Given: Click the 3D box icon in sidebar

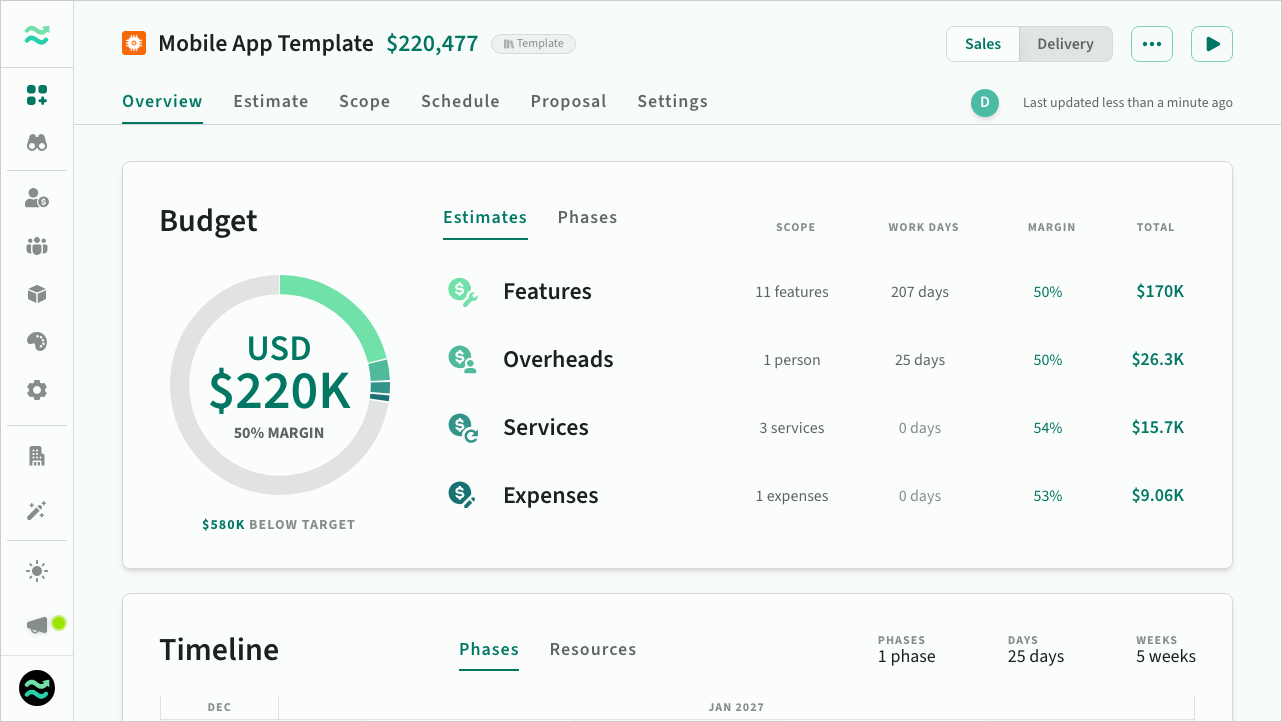Looking at the screenshot, I should coord(37,294).
